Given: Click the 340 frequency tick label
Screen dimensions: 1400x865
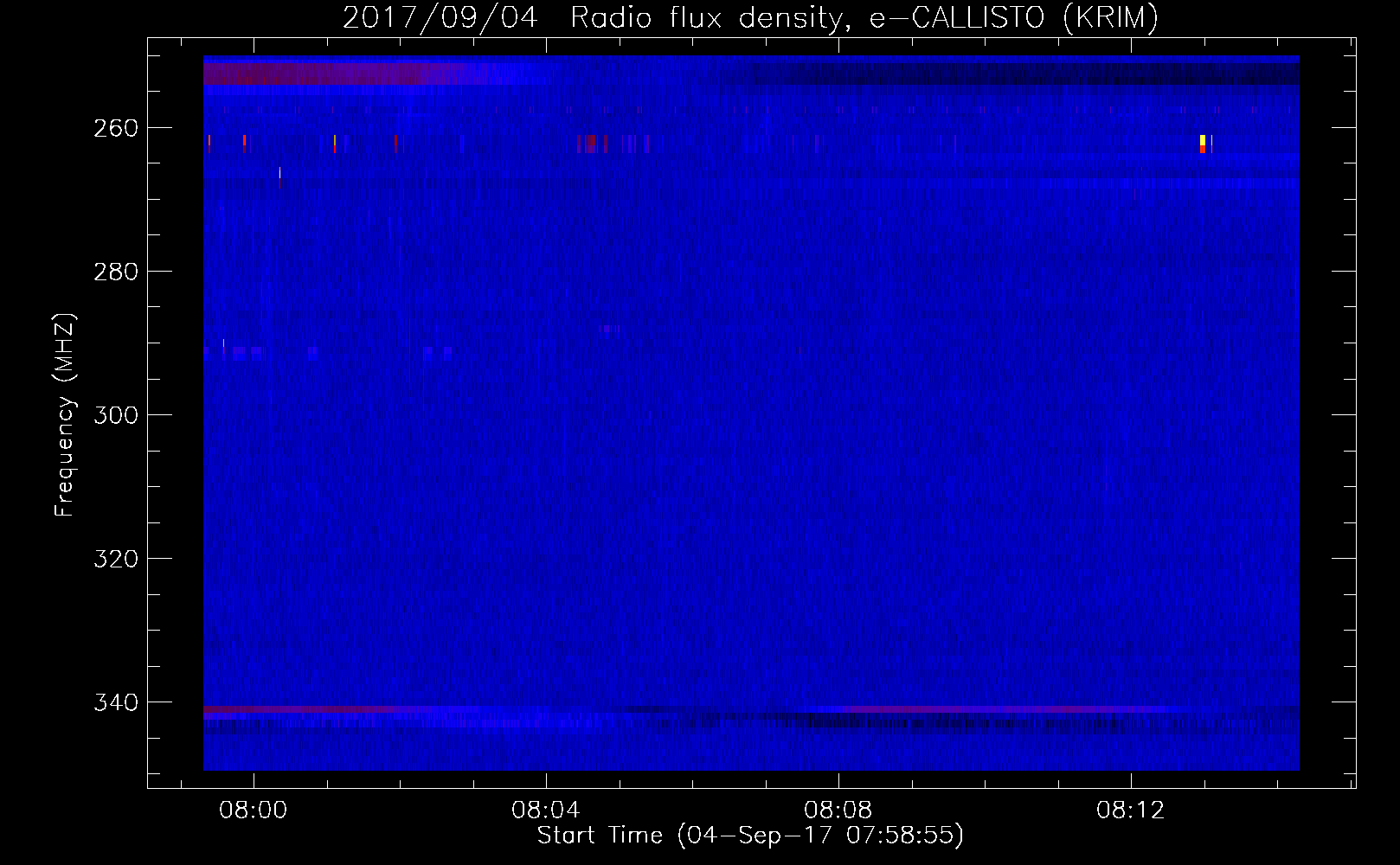Looking at the screenshot, I should point(116,702).
